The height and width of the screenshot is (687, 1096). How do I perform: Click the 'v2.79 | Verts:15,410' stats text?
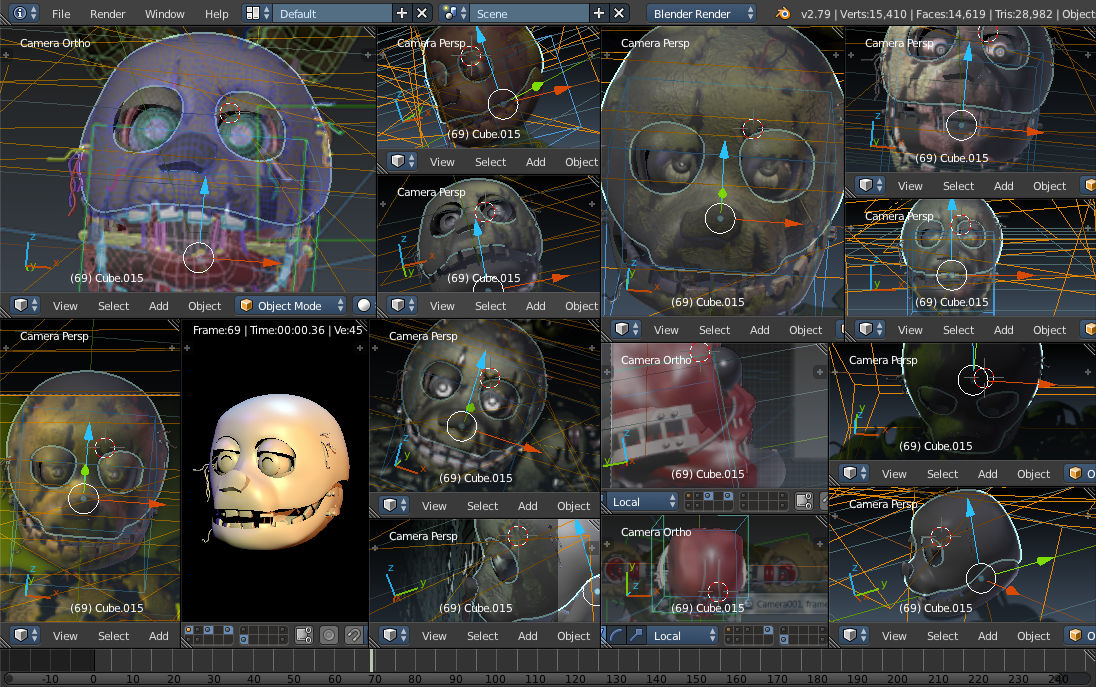pos(853,14)
